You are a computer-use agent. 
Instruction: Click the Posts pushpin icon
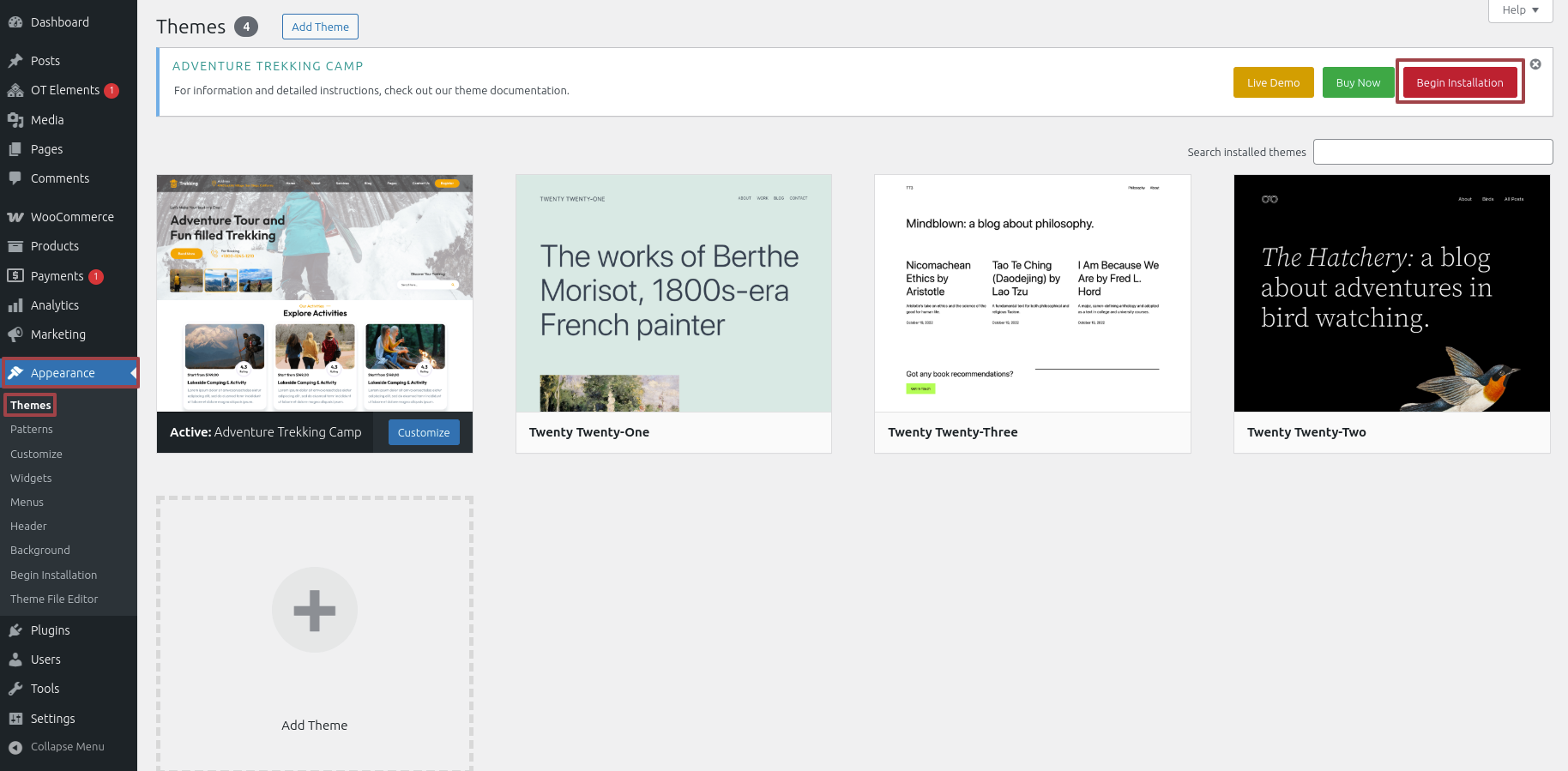[x=15, y=61]
